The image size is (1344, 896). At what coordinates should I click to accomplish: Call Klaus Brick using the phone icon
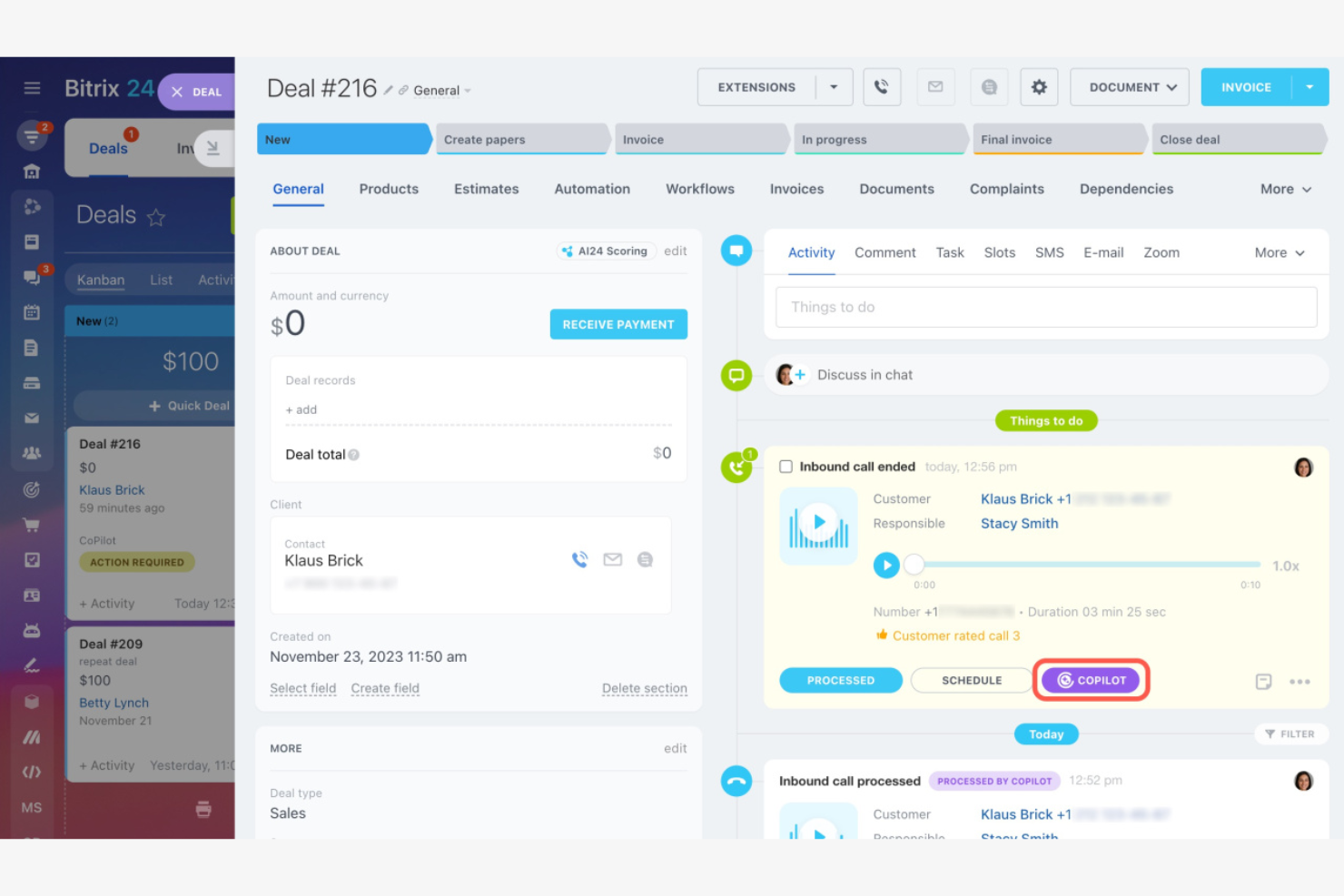tap(580, 559)
